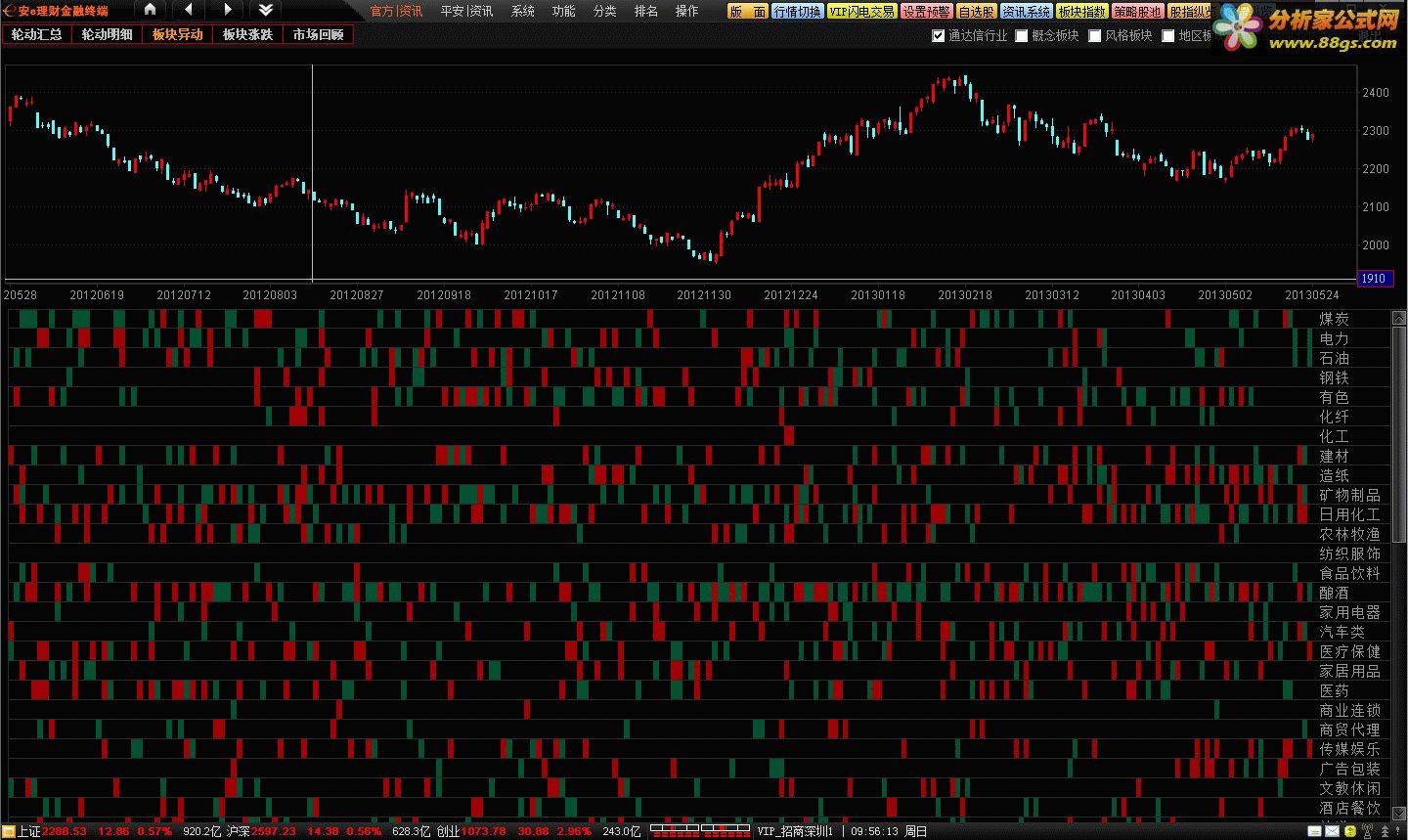Click the 设置预警 button

click(926, 12)
